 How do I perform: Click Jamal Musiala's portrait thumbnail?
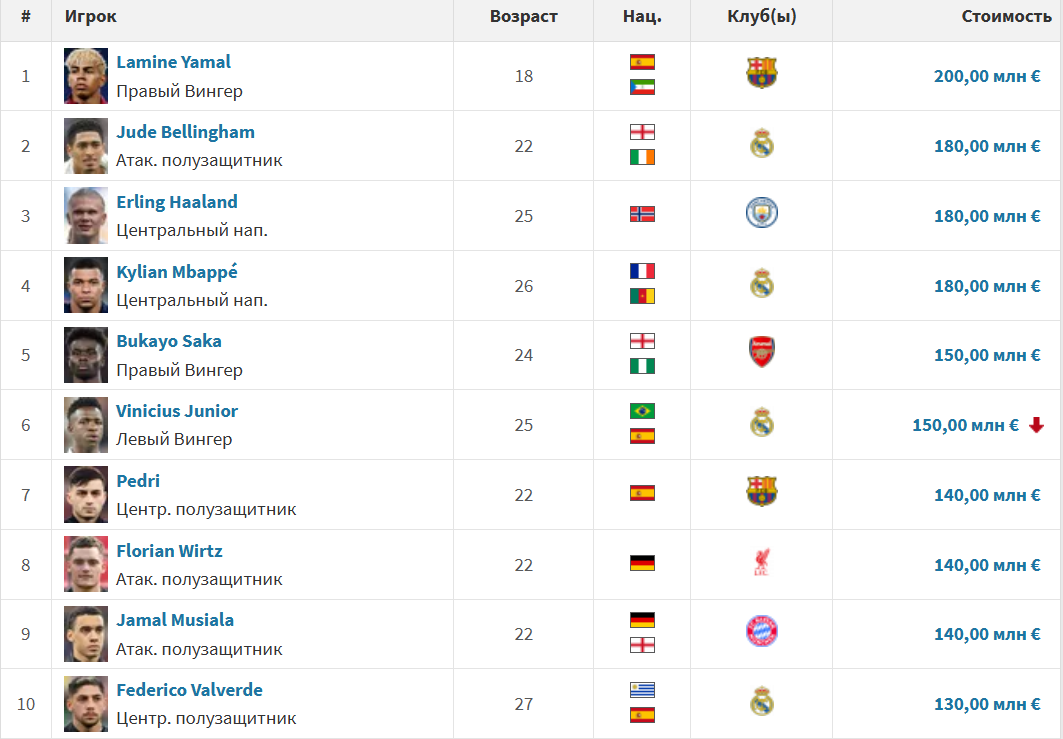click(x=86, y=634)
